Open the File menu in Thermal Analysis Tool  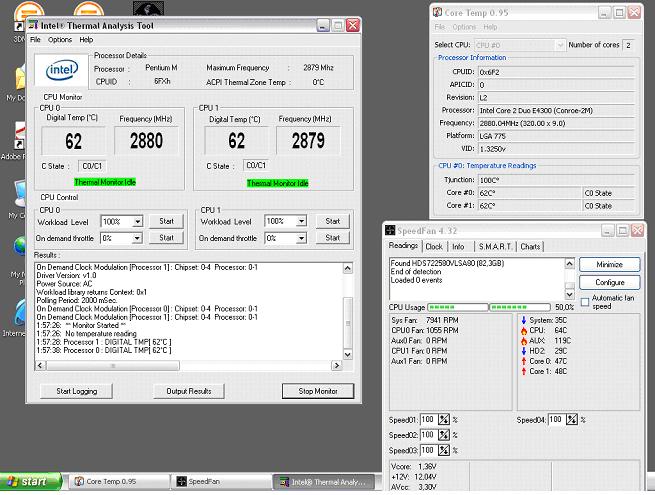35,40
